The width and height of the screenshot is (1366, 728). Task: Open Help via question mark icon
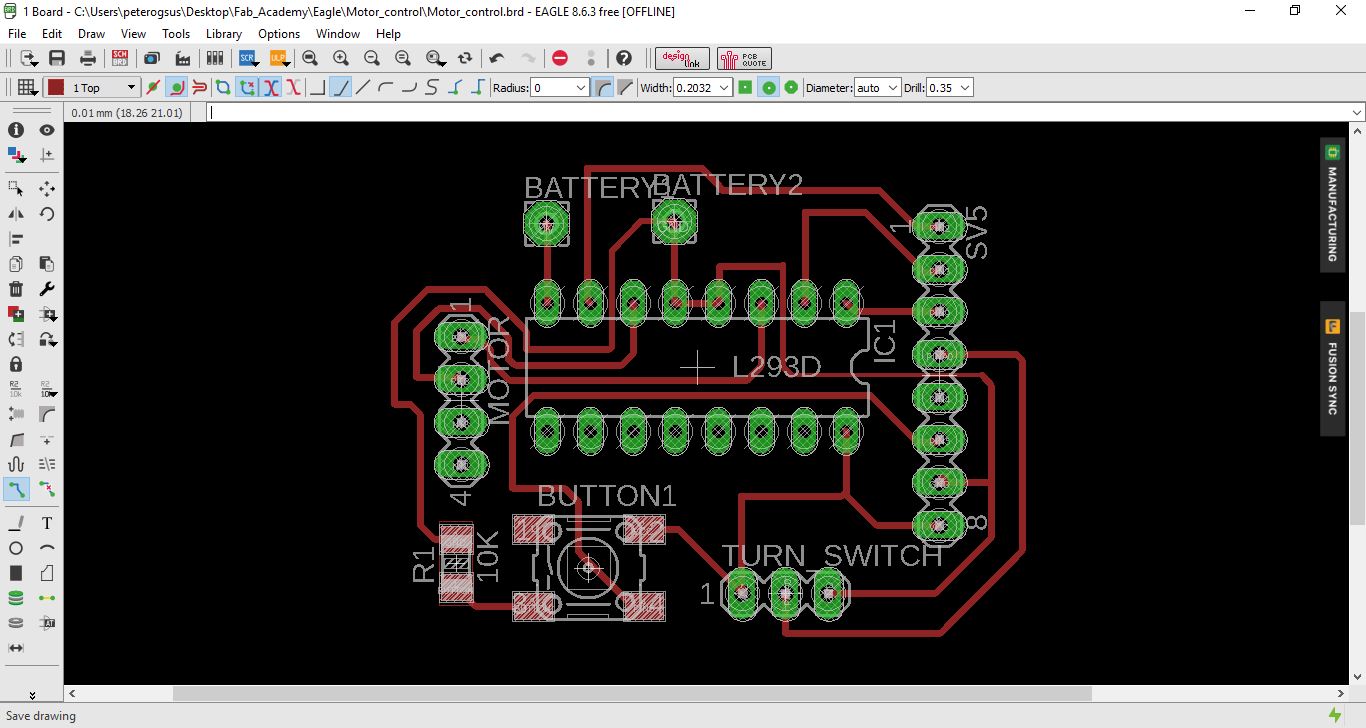coord(624,58)
